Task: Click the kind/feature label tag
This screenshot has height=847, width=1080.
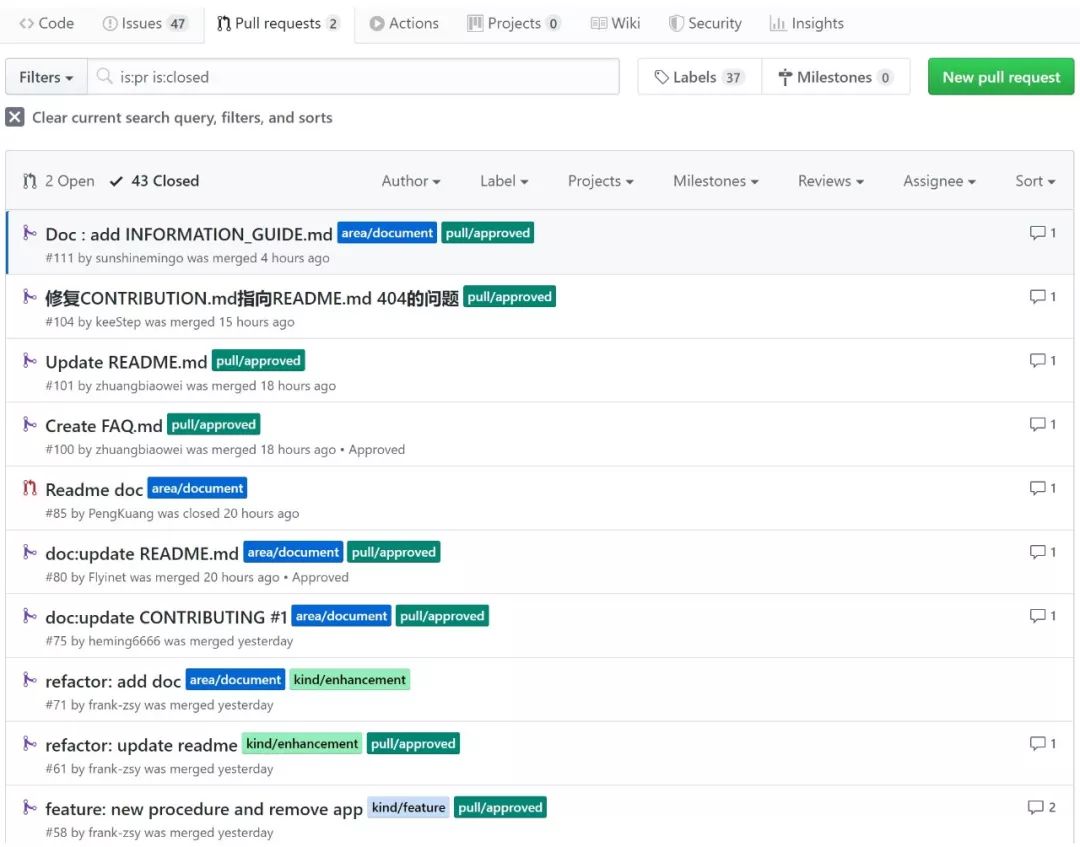Action: coord(408,808)
